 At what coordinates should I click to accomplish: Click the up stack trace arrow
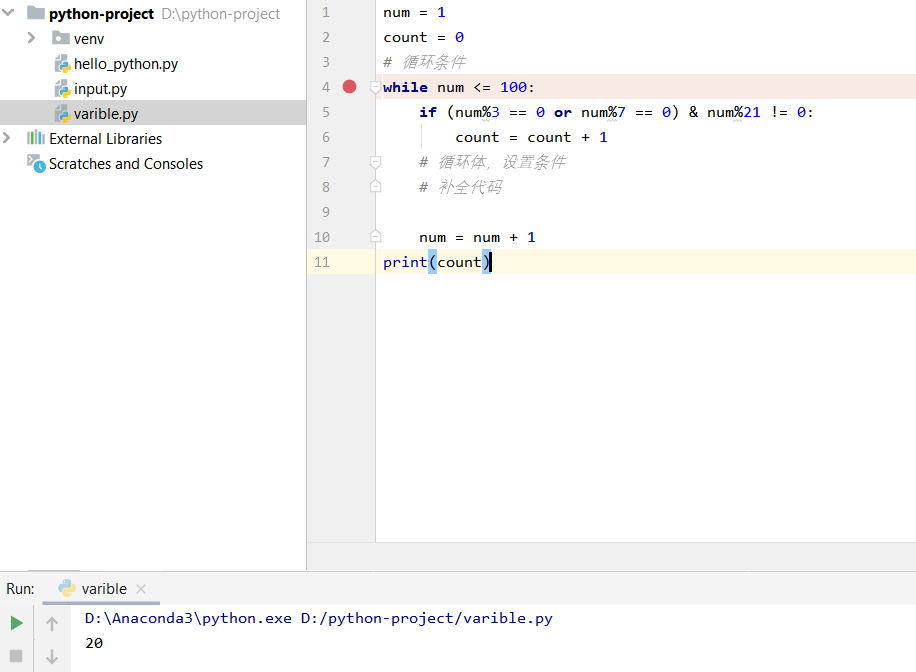tap(52, 624)
